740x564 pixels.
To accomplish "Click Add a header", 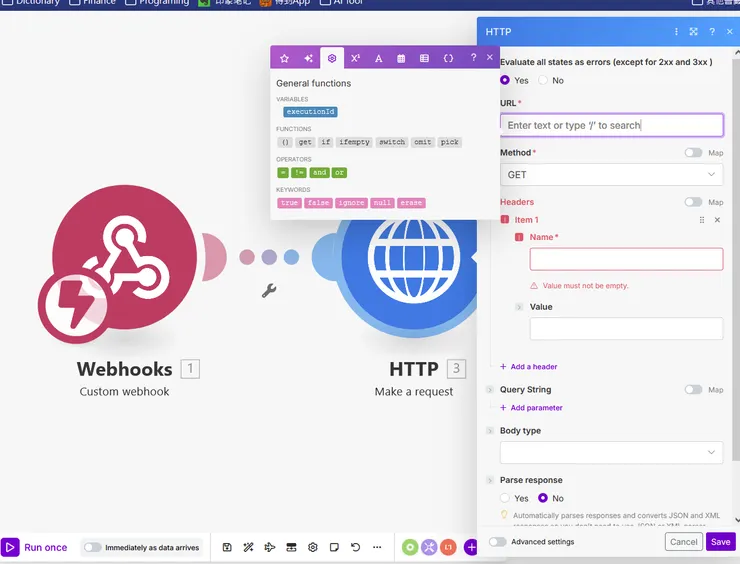I will click(x=529, y=367).
